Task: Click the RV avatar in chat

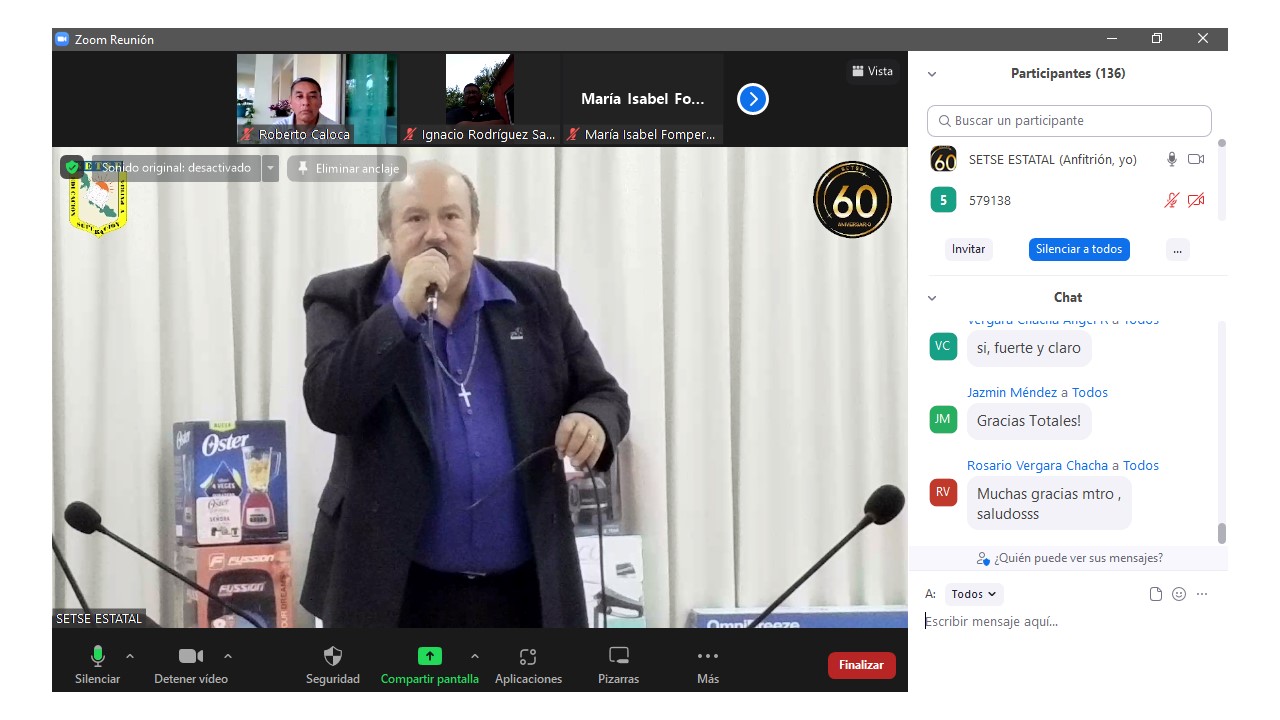Action: tap(943, 492)
